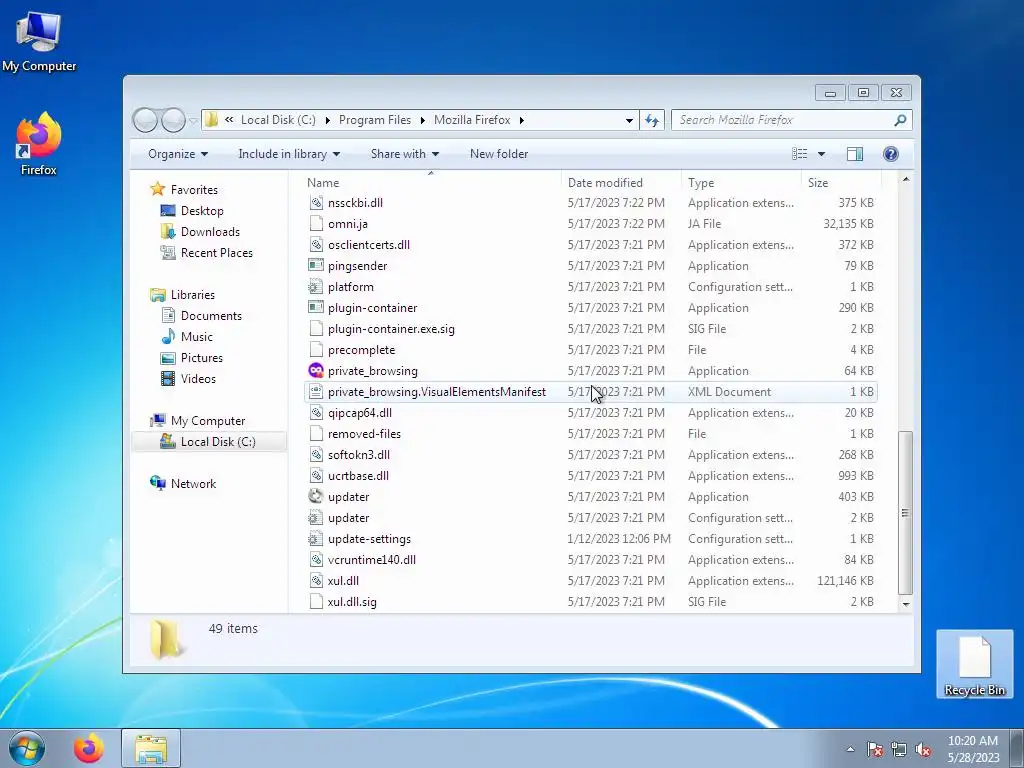Click the Favorites star icon
The width and height of the screenshot is (1024, 768).
[157, 189]
